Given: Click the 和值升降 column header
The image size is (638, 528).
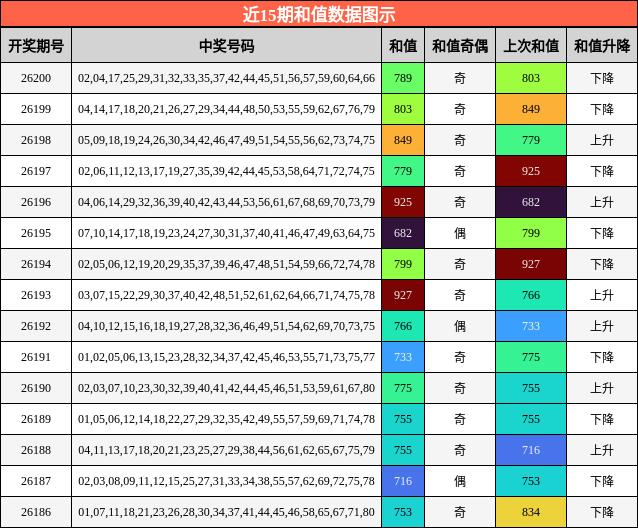Looking at the screenshot, I should [602, 46].
